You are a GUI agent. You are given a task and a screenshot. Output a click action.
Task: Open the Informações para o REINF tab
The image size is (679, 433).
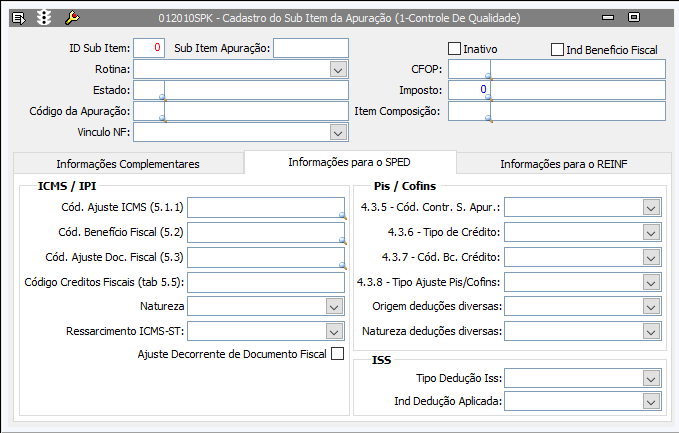pos(563,163)
